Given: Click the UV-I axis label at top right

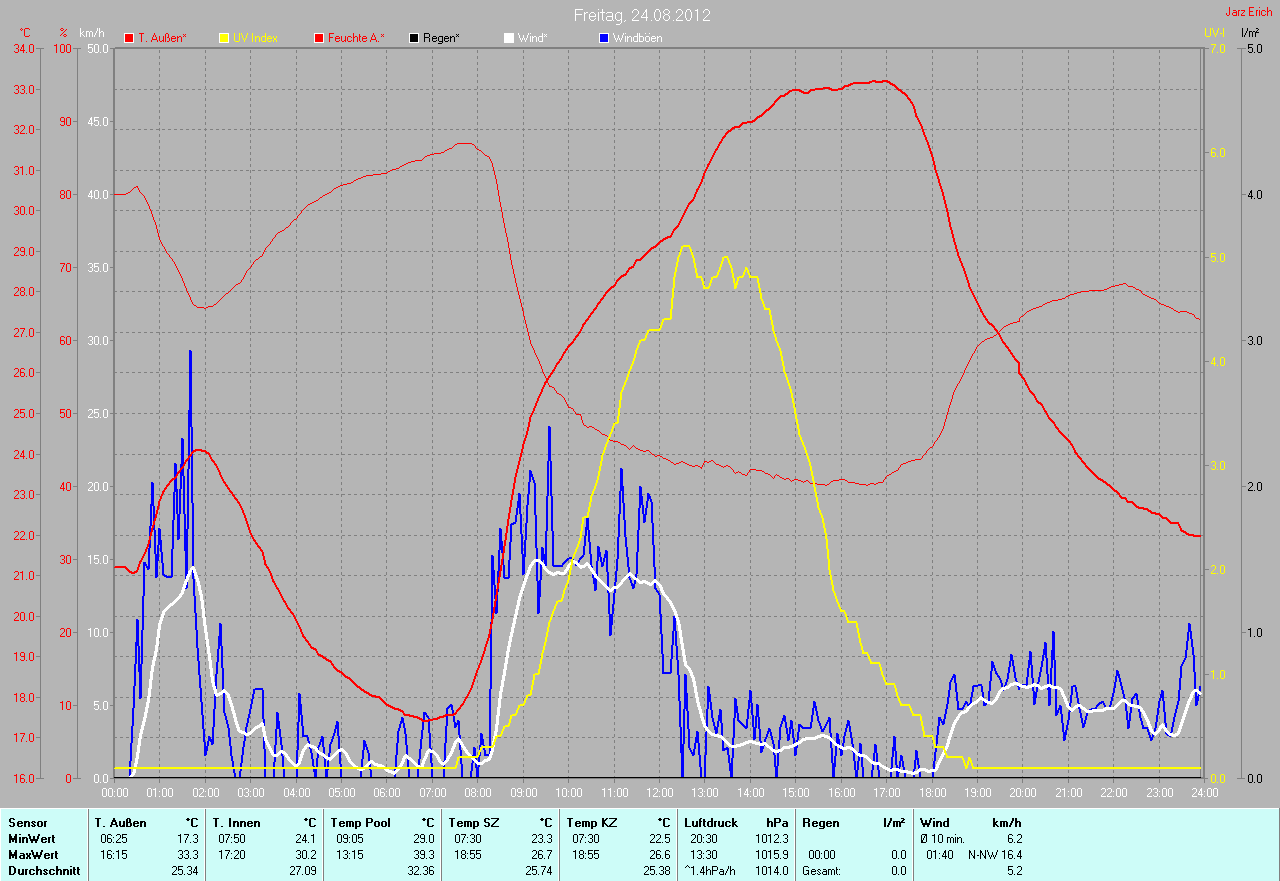Looking at the screenshot, I should coord(1213,33).
